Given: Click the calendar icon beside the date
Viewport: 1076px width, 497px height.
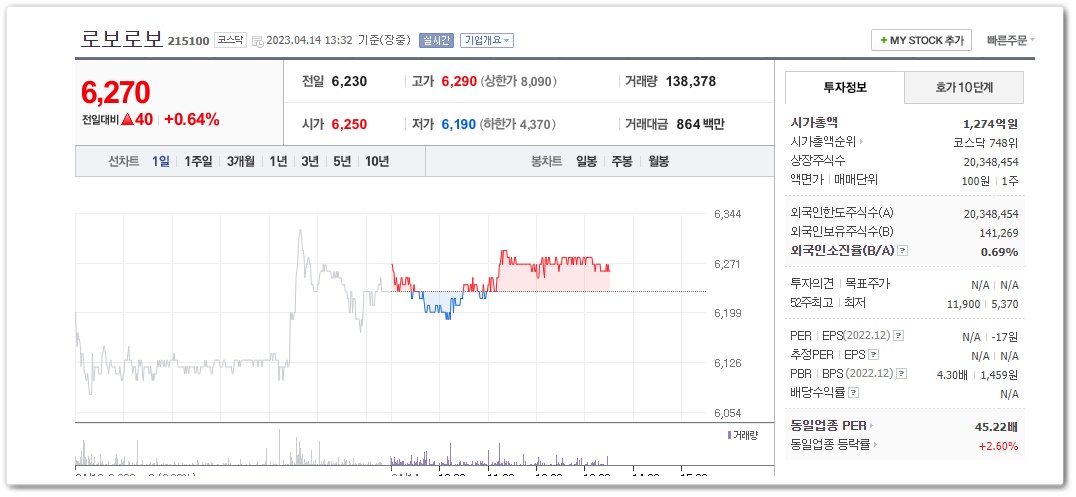Looking at the screenshot, I should pyautogui.click(x=257, y=41).
